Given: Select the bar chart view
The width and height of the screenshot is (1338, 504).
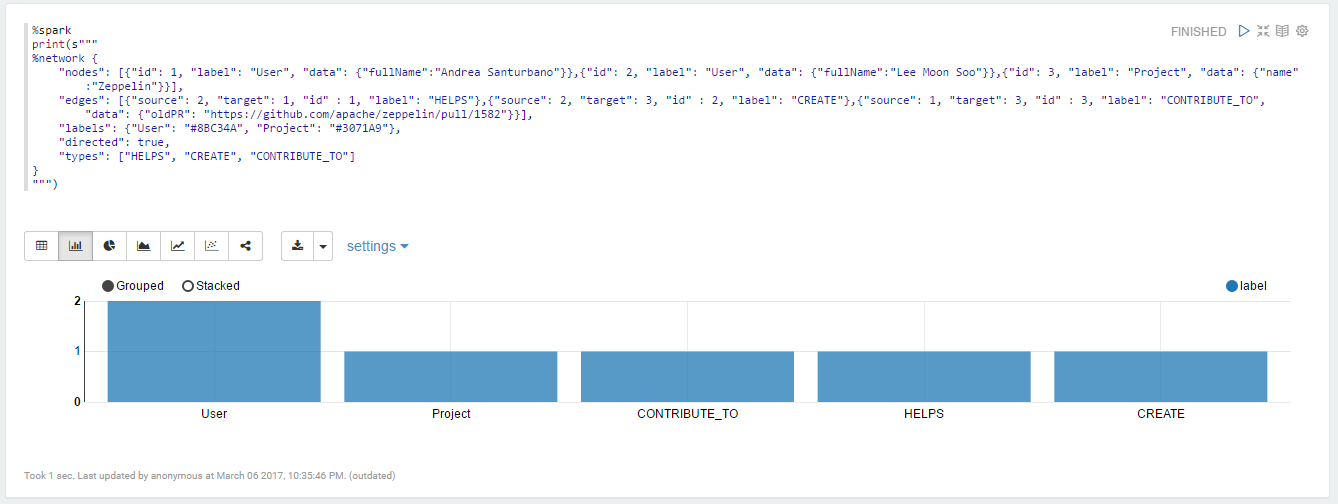Looking at the screenshot, I should click(76, 246).
